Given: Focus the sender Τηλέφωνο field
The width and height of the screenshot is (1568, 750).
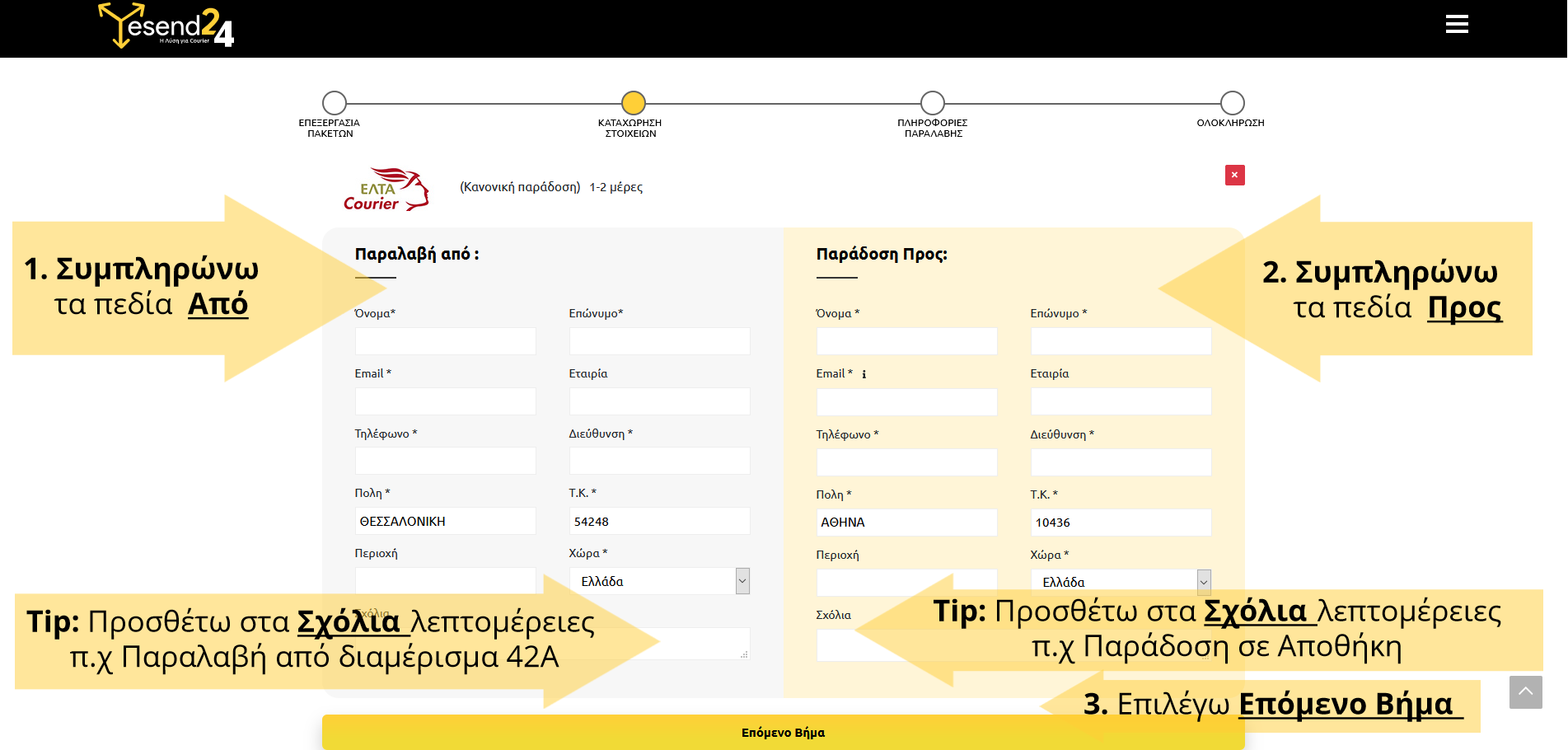Looking at the screenshot, I should click(x=445, y=461).
